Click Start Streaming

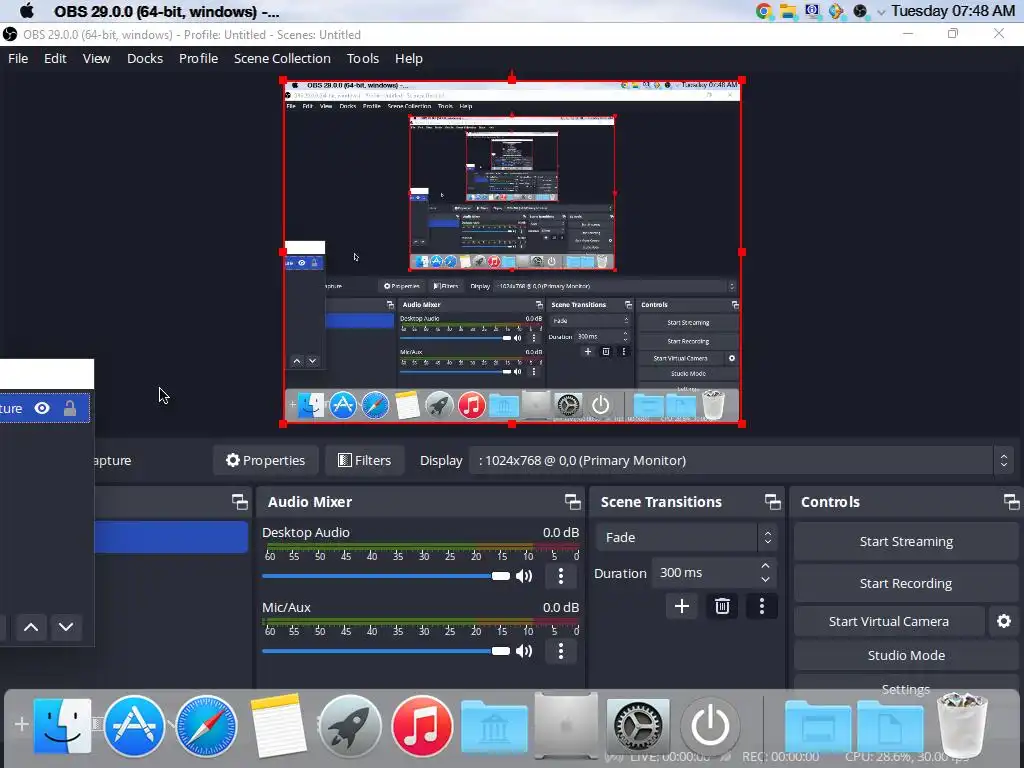[x=906, y=541]
